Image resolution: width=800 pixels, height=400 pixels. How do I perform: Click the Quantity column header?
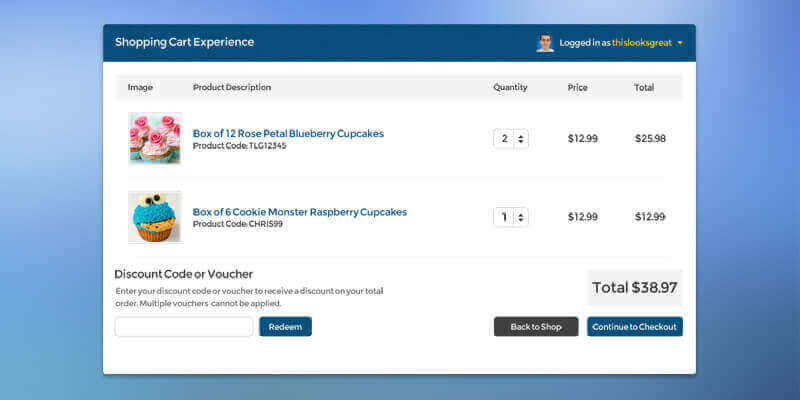pyautogui.click(x=510, y=87)
